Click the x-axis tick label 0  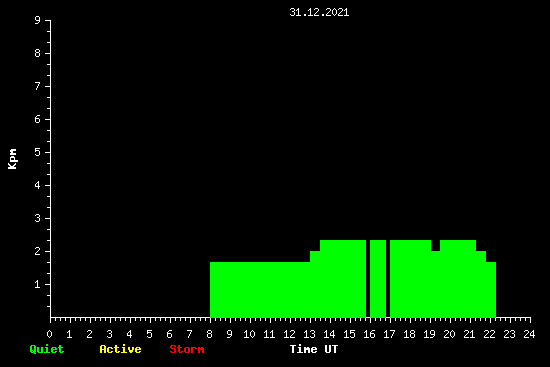(x=49, y=334)
